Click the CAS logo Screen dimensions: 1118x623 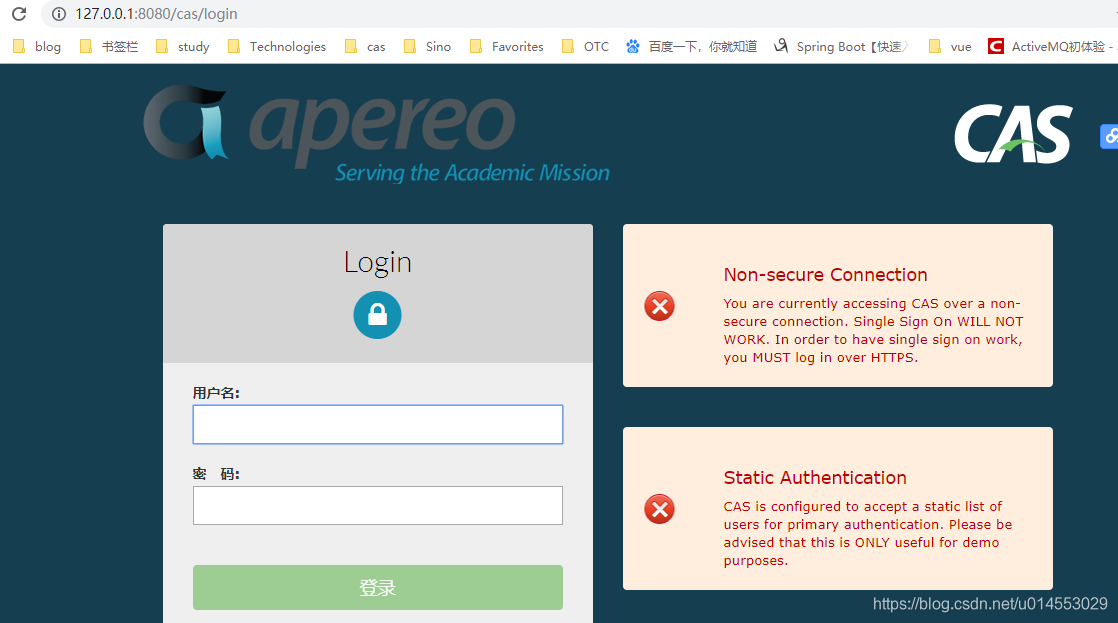(x=1013, y=134)
